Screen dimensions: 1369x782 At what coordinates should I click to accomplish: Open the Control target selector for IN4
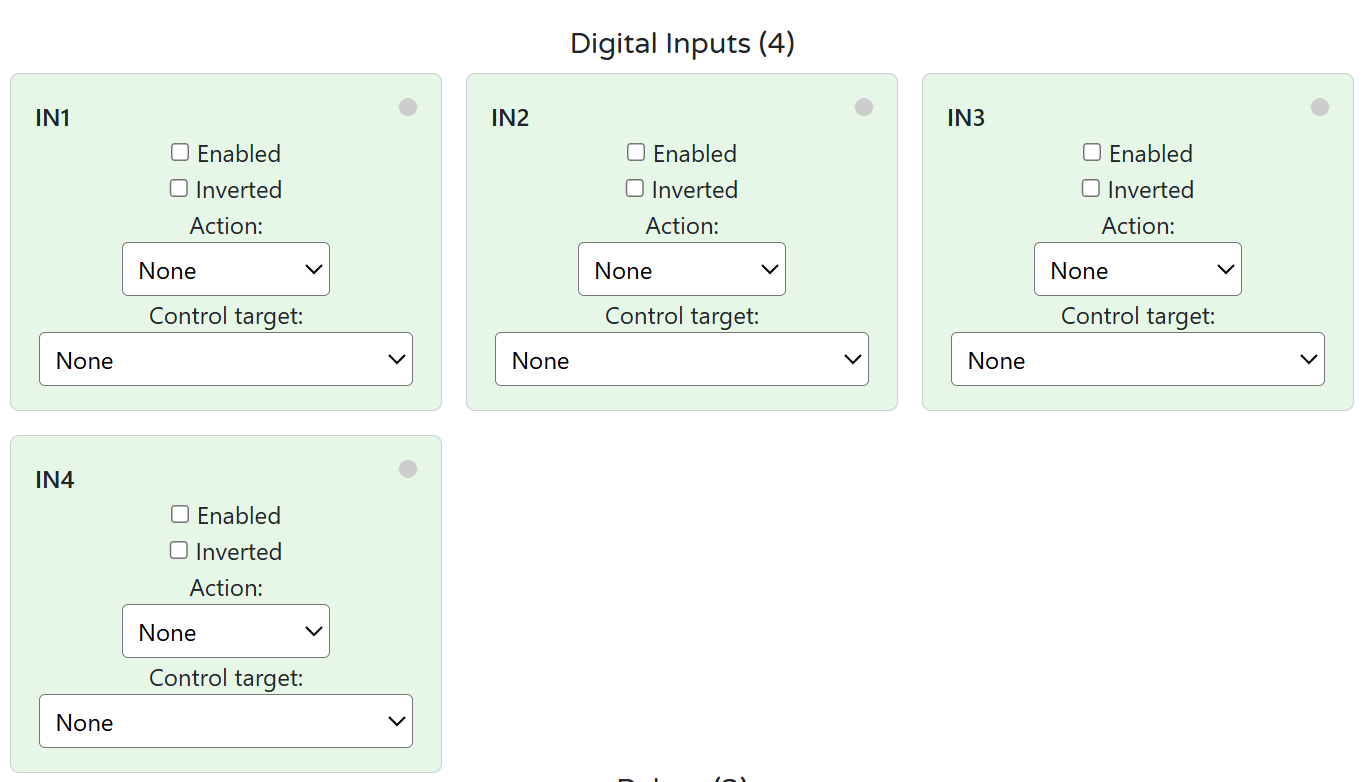point(225,720)
